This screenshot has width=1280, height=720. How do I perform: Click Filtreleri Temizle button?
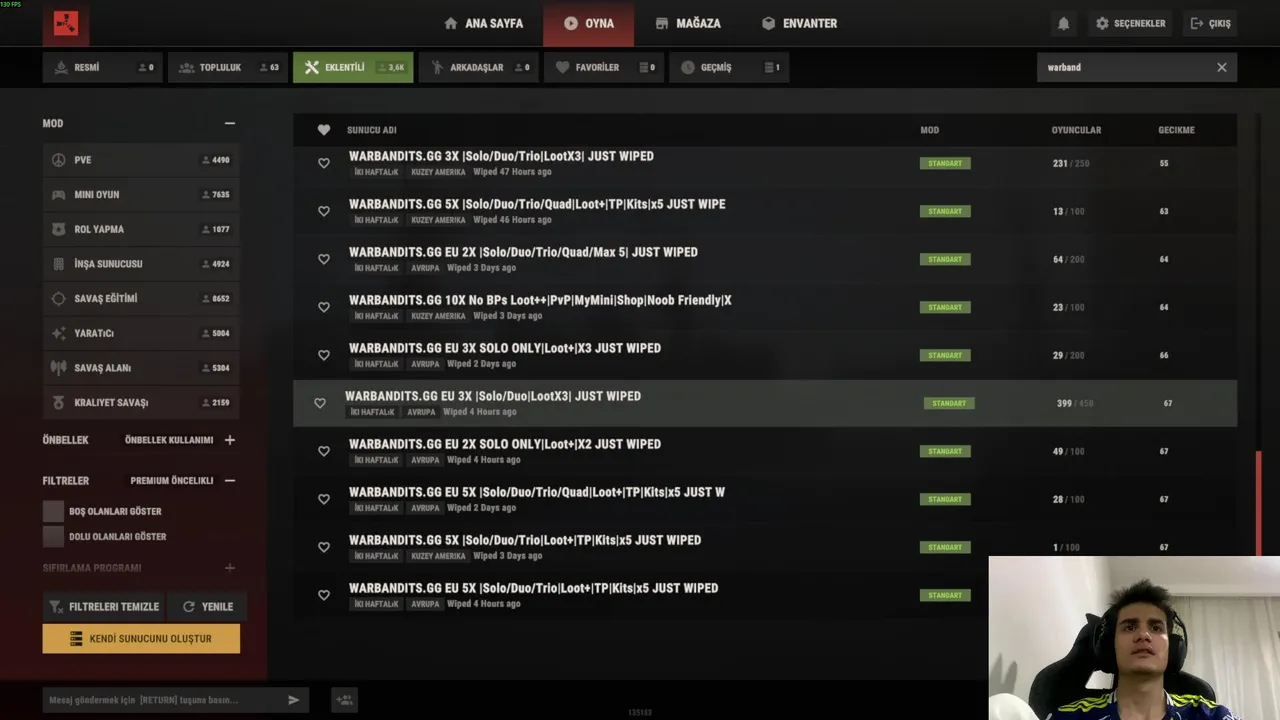click(103, 606)
